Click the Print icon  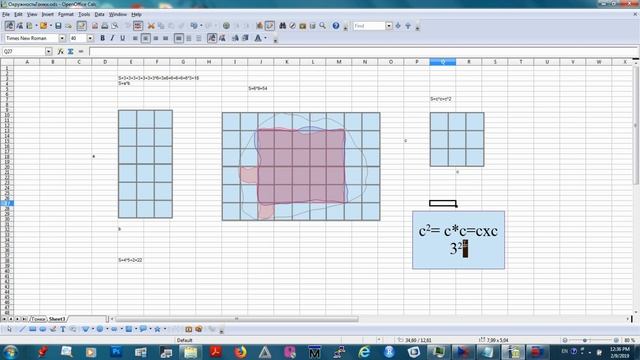(x=105, y=26)
